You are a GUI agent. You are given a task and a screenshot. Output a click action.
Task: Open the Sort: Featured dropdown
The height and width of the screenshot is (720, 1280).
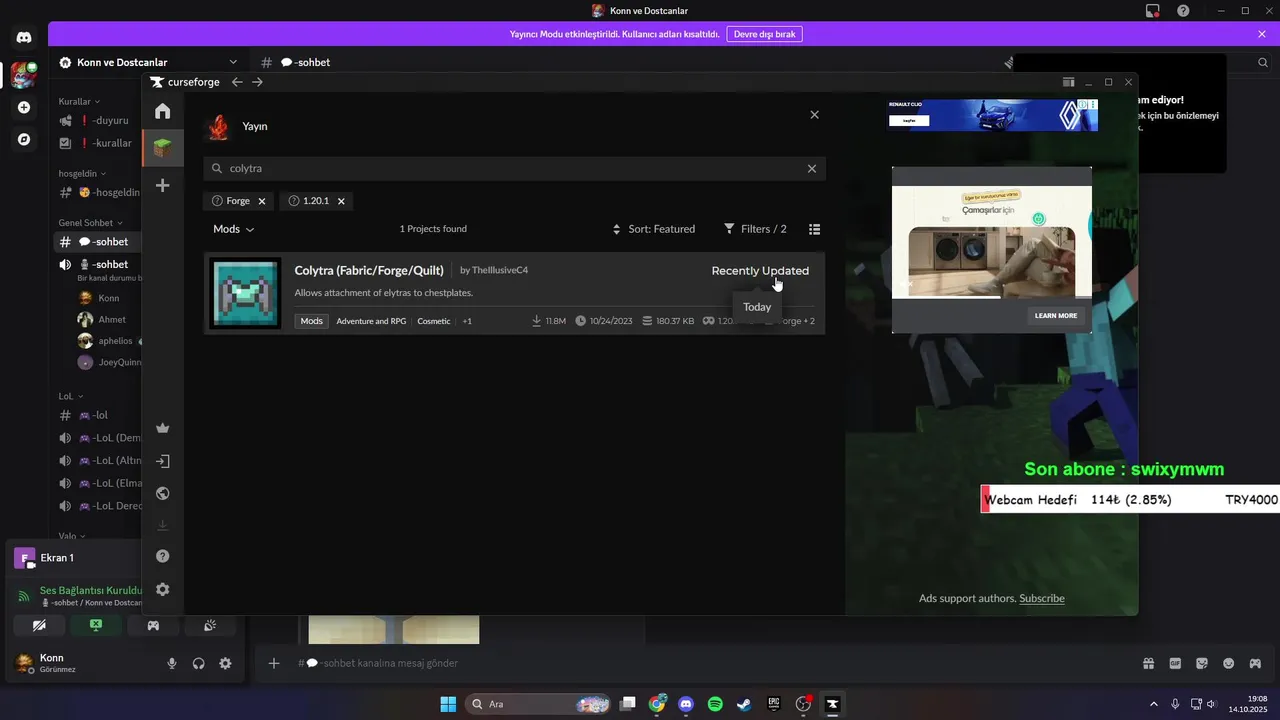click(x=654, y=229)
